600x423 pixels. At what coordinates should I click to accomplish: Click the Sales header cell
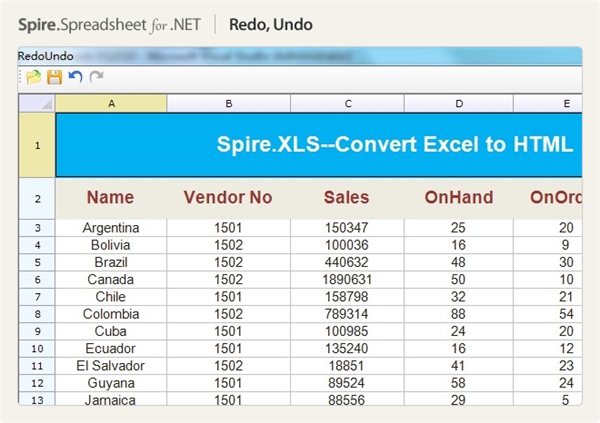coord(347,198)
